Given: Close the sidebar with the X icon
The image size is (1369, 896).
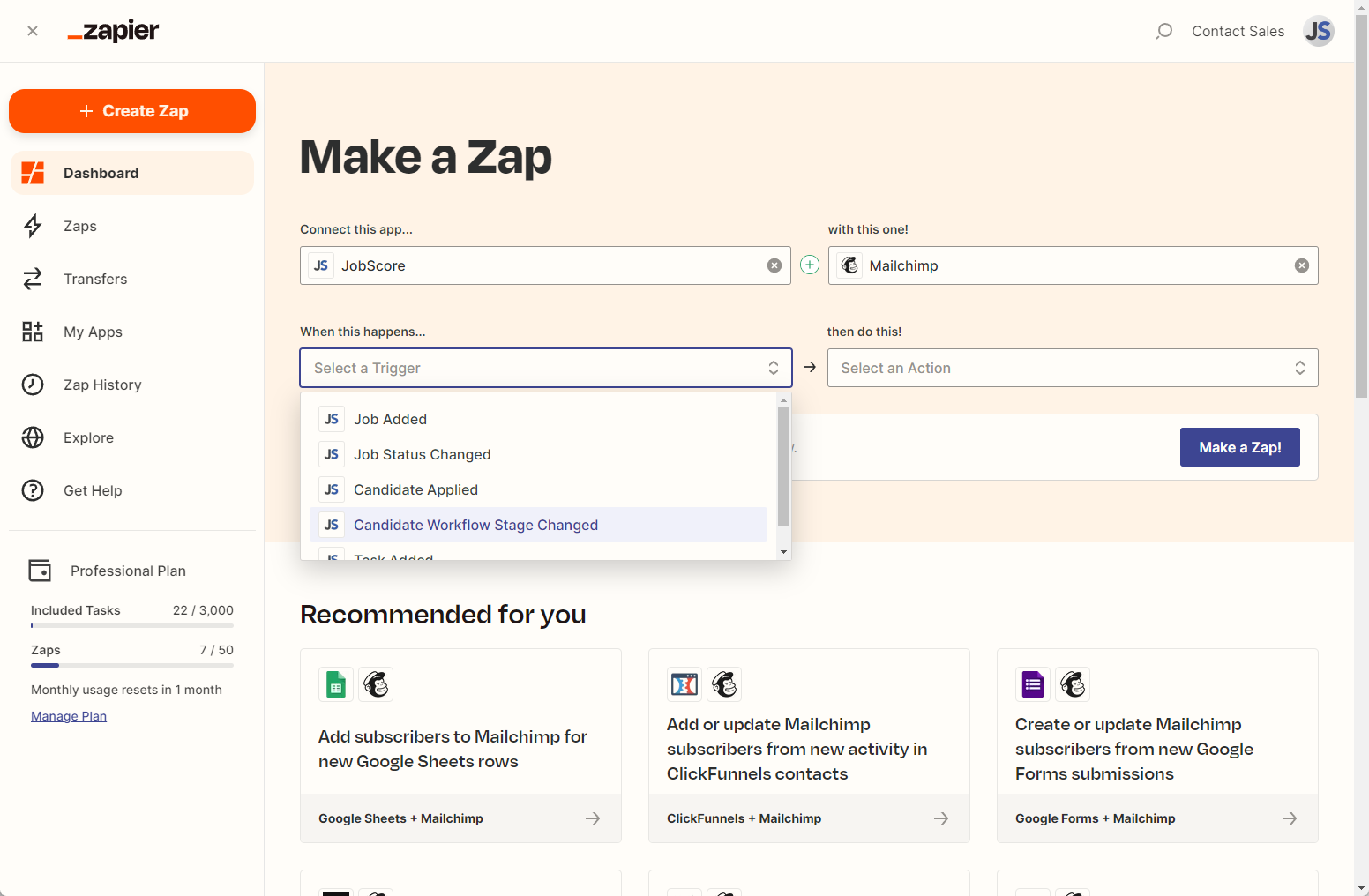Looking at the screenshot, I should (x=33, y=31).
